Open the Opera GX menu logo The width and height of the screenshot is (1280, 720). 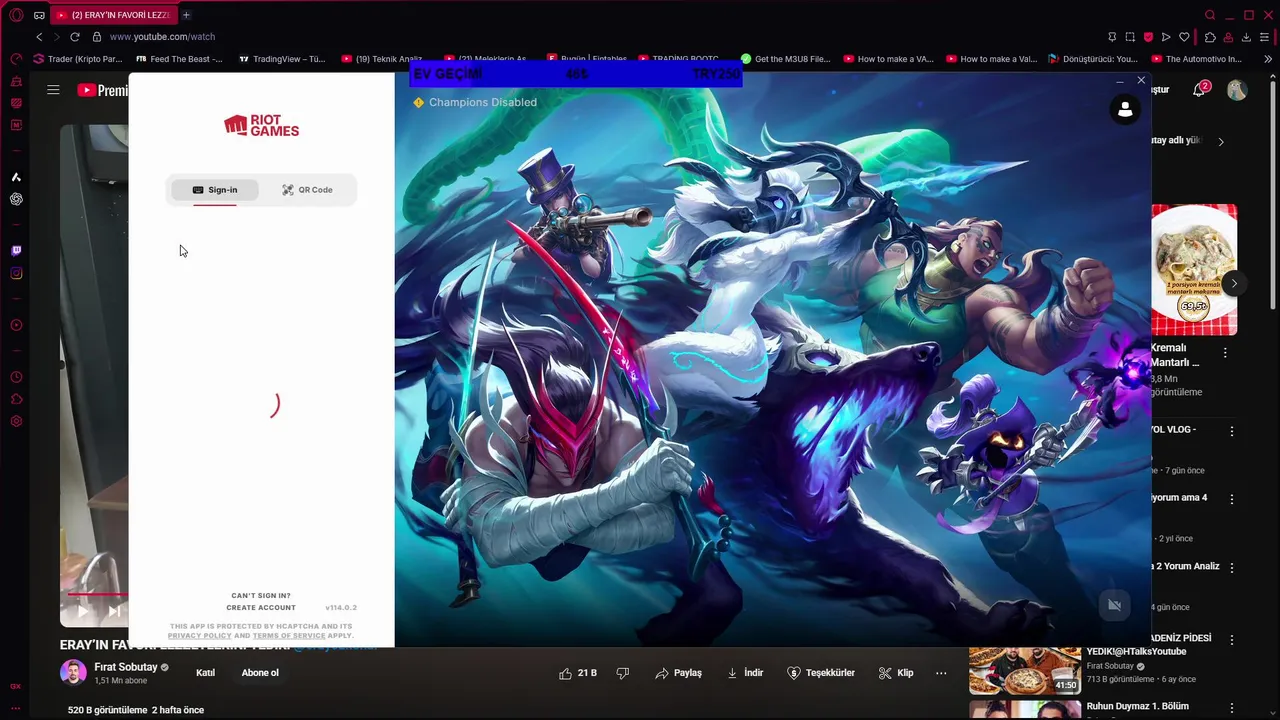pyautogui.click(x=16, y=15)
